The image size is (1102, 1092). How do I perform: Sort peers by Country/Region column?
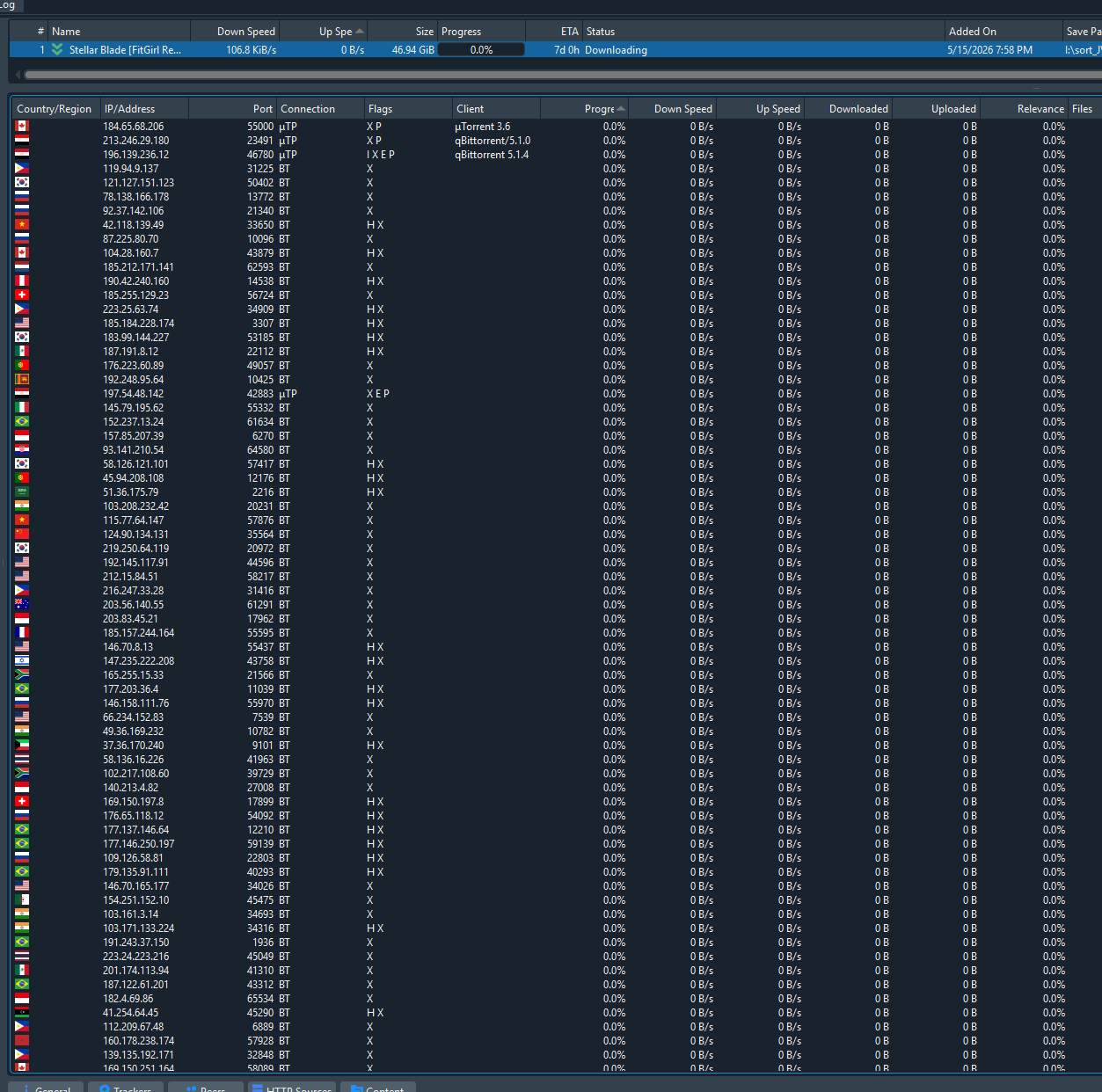pos(55,109)
